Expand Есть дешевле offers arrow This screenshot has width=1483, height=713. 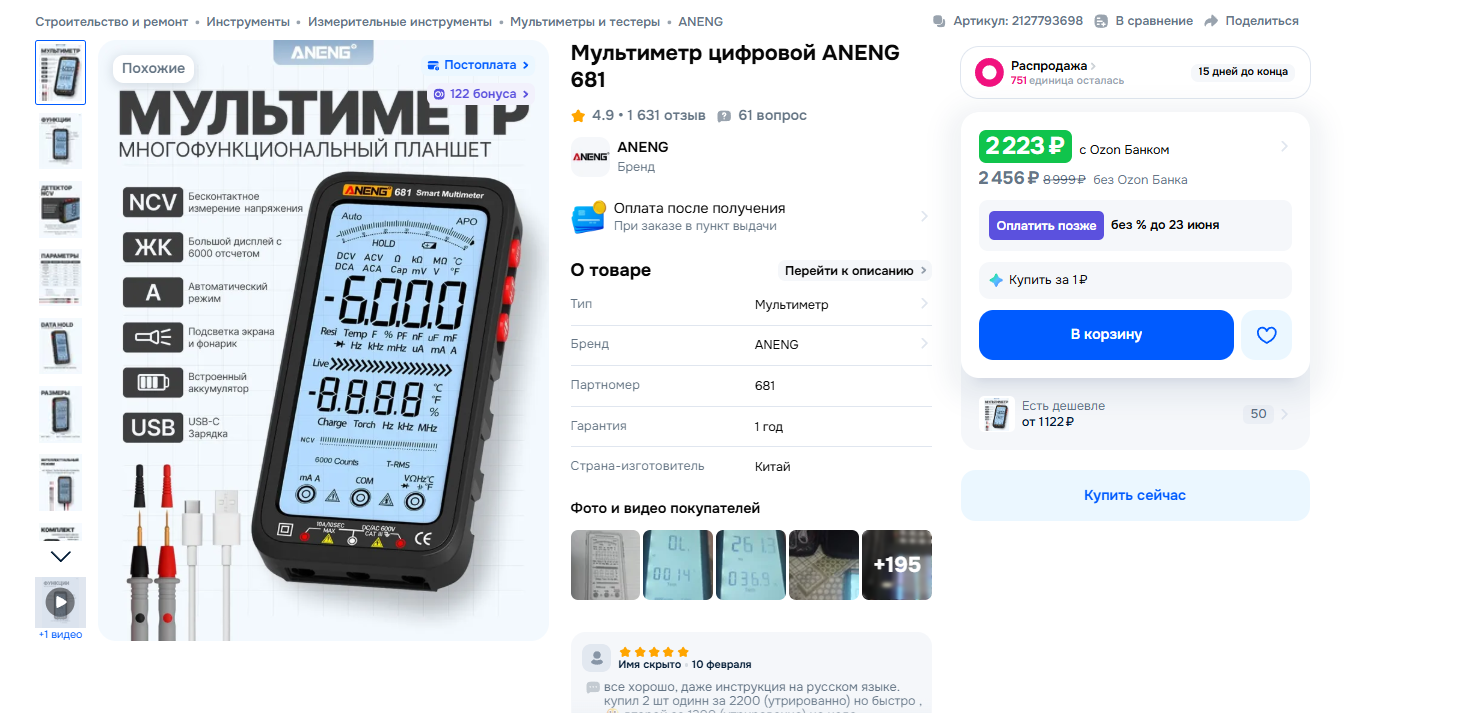click(1285, 414)
